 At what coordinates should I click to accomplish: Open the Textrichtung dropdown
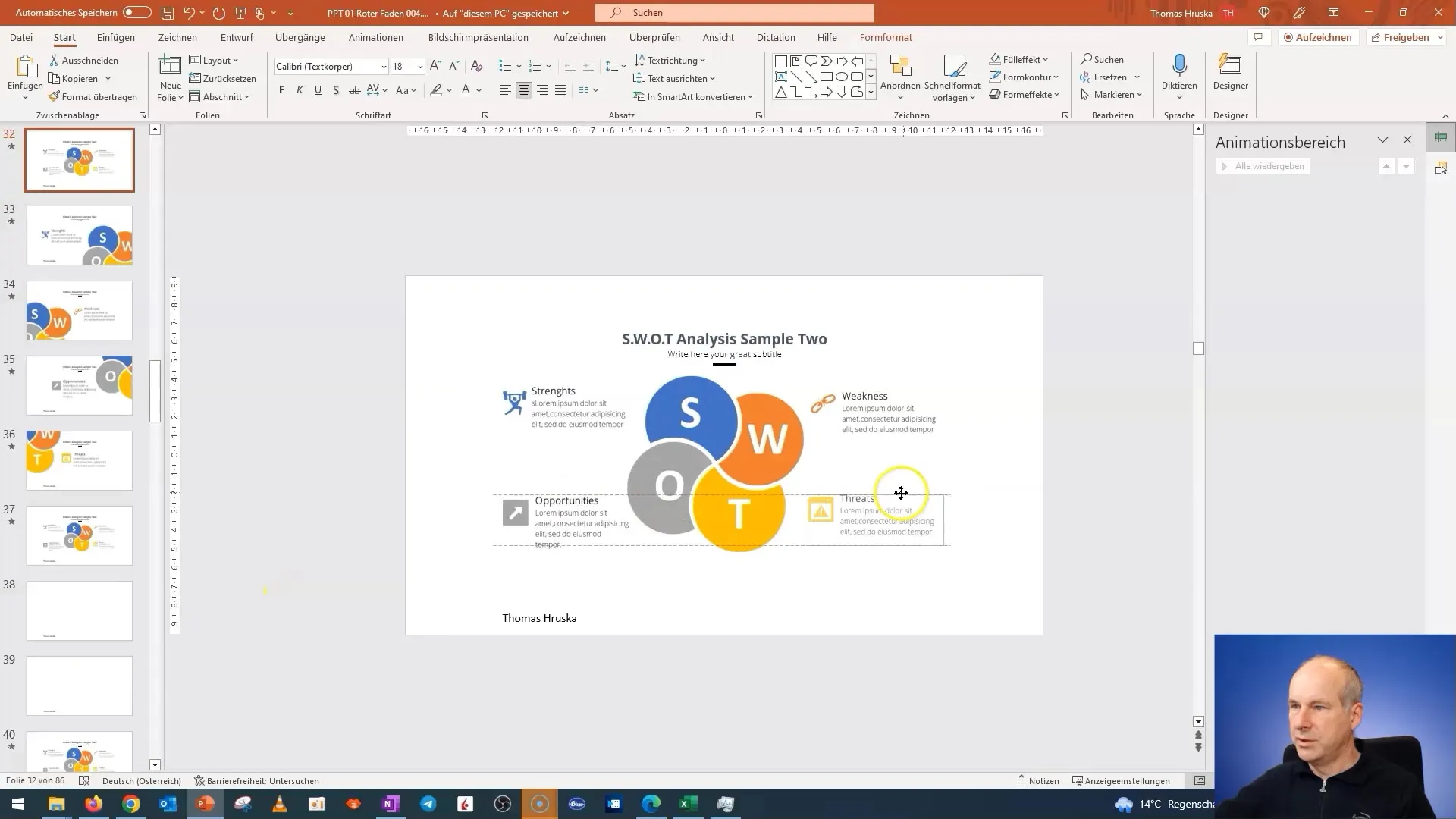coord(670,60)
